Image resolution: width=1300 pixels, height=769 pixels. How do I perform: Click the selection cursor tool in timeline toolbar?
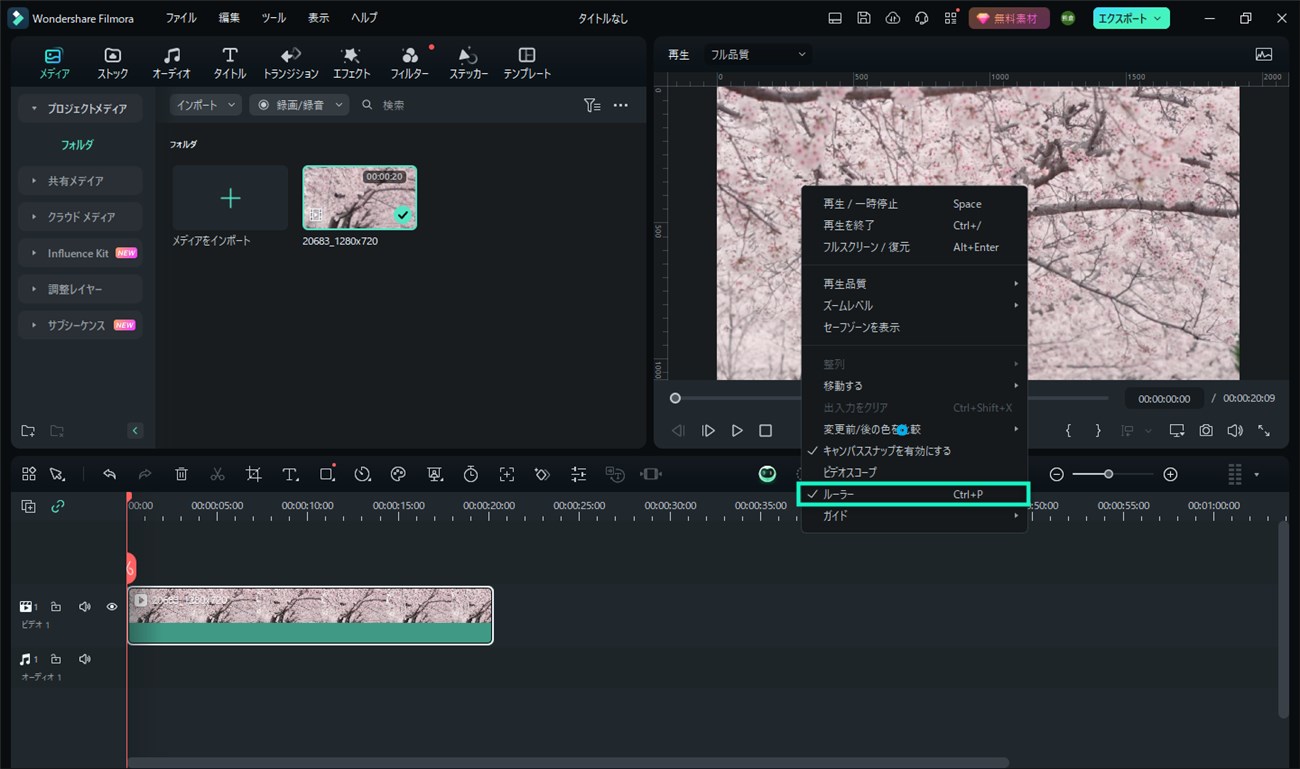(x=57, y=474)
